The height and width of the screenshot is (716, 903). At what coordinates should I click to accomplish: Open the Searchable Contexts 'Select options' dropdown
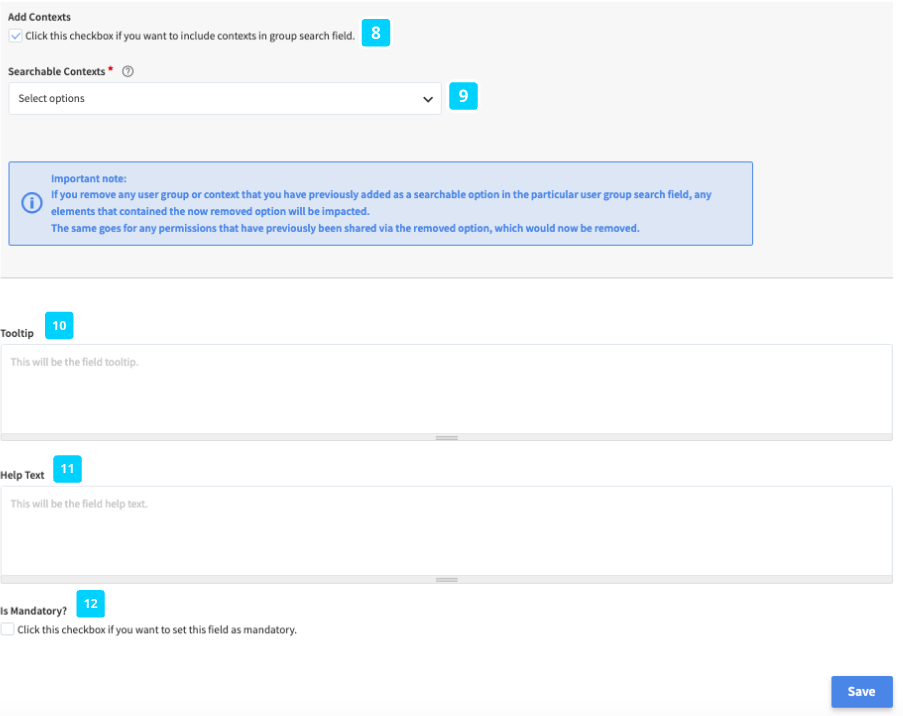click(224, 99)
